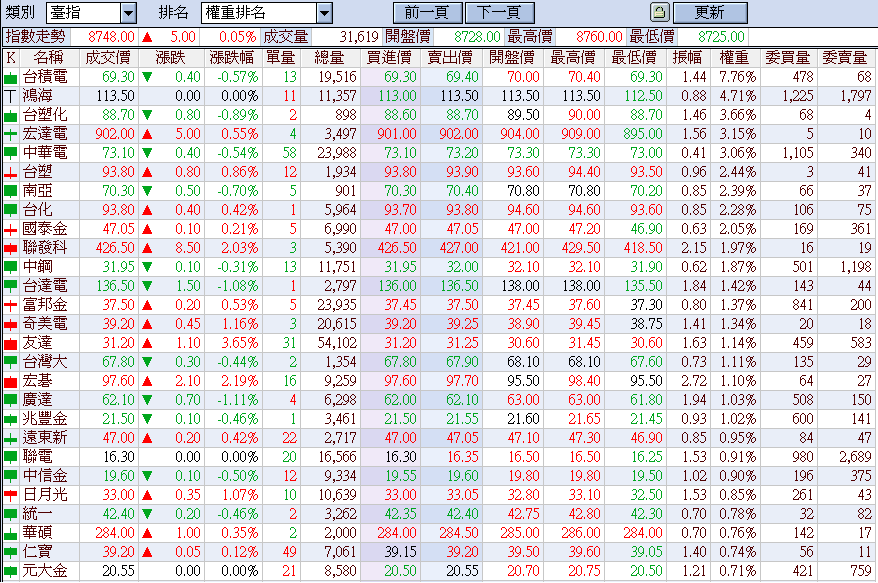Sort by the 成交價 column header

pyautogui.click(x=108, y=58)
